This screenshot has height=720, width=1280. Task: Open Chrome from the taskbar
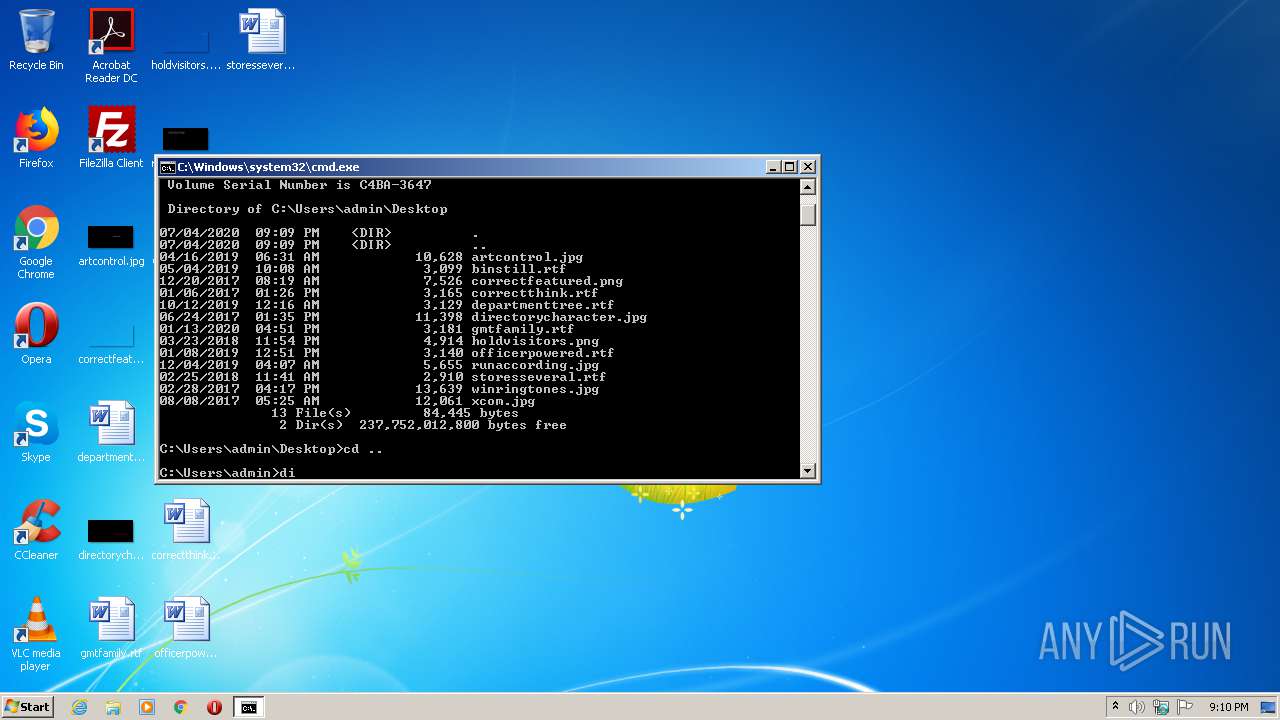point(181,707)
